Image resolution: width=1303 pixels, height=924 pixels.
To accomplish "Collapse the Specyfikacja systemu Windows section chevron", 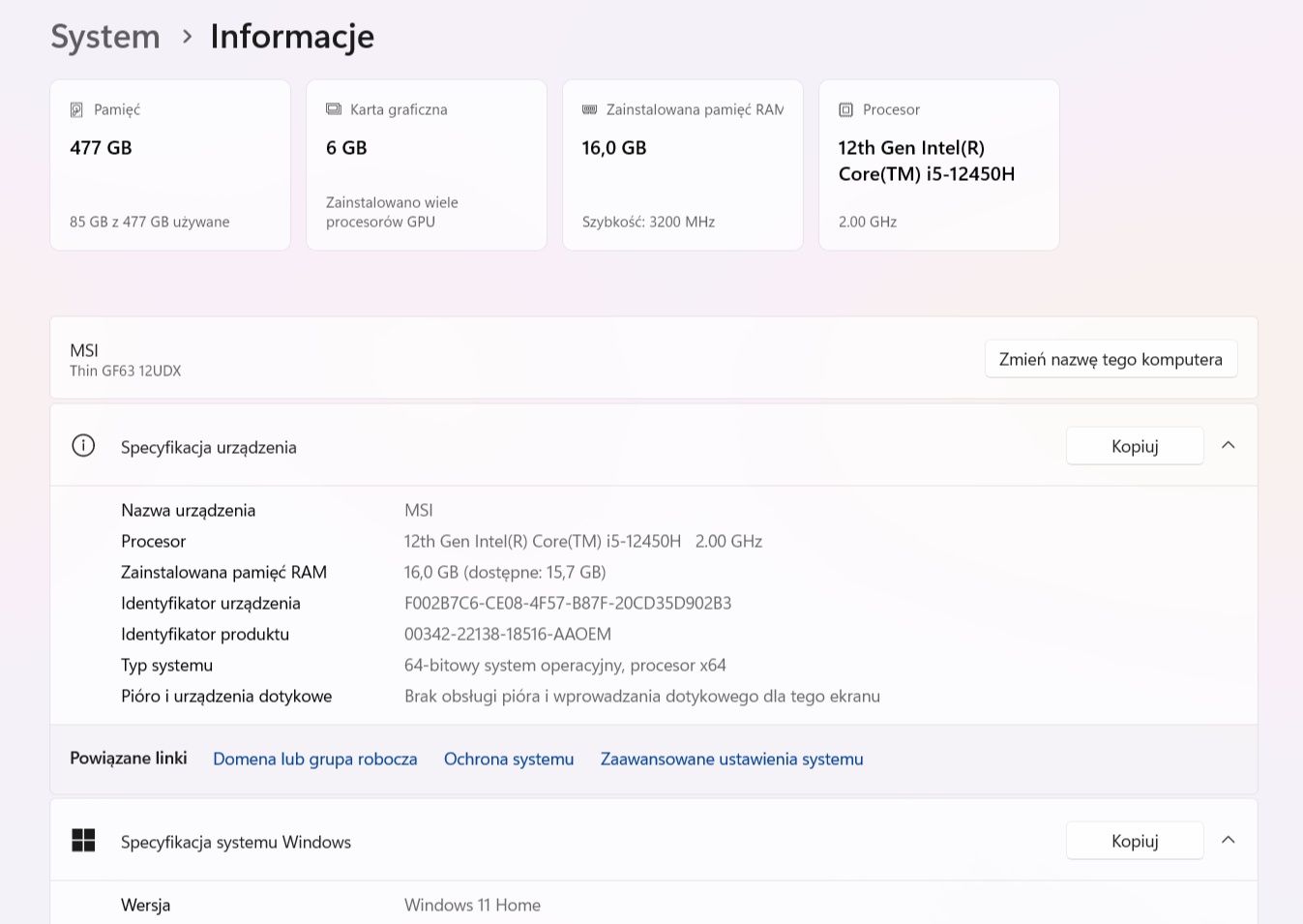I will 1229,841.
